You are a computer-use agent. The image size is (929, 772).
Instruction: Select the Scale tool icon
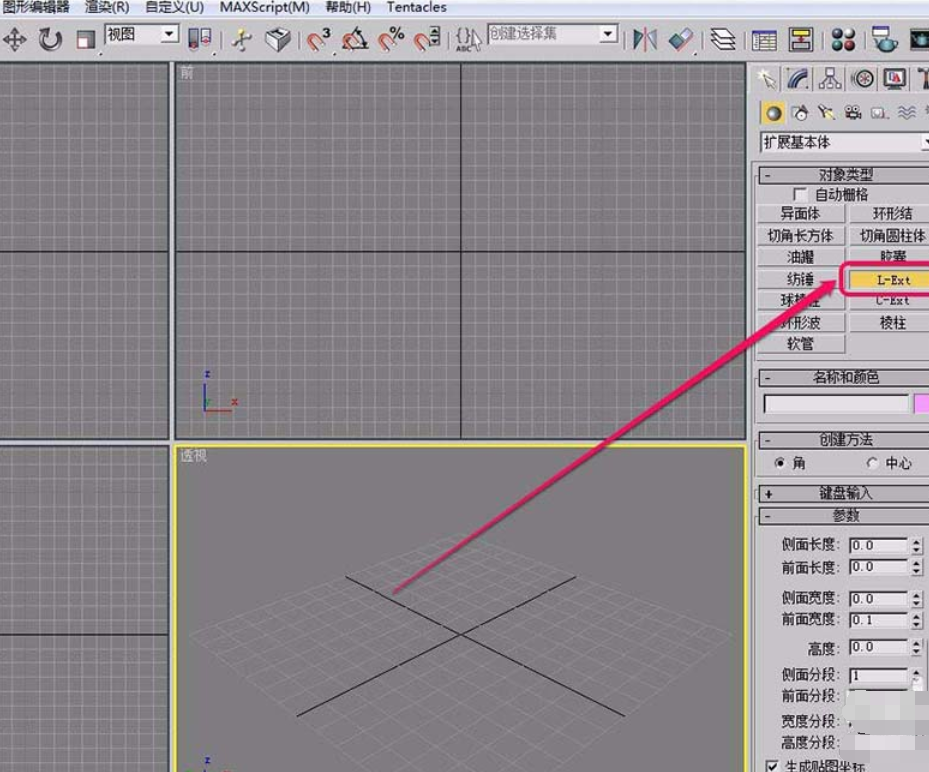85,40
